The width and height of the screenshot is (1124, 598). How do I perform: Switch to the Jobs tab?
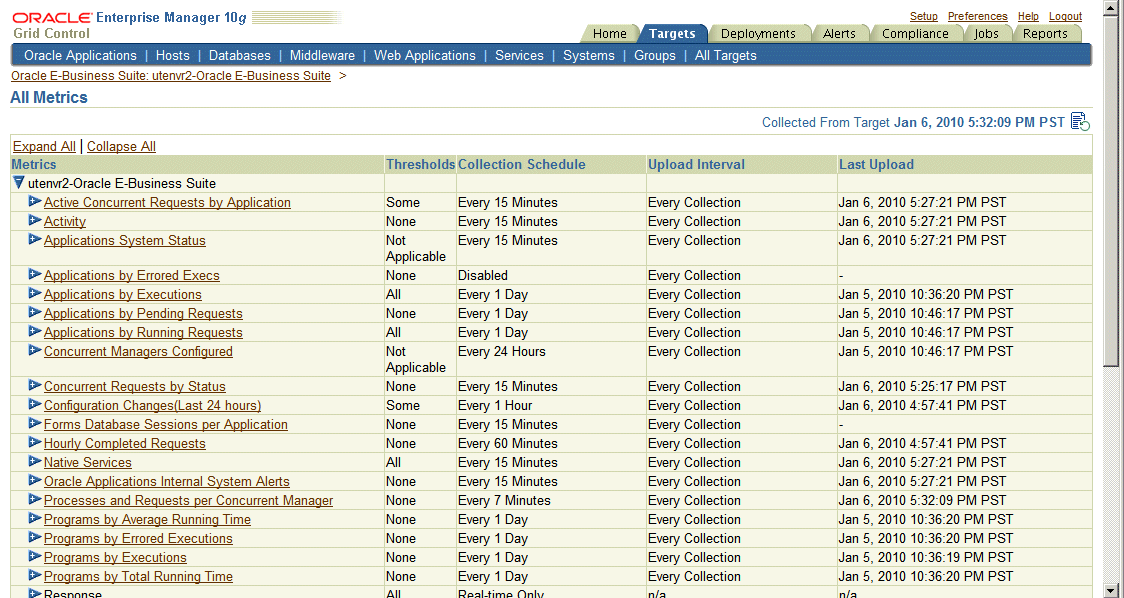[986, 34]
